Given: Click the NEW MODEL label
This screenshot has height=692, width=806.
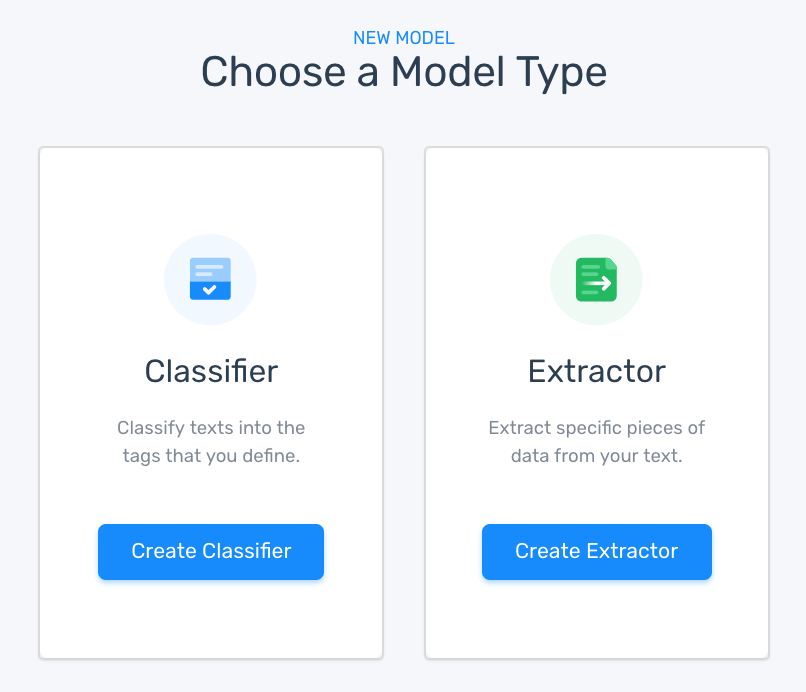Looking at the screenshot, I should pos(403,38).
